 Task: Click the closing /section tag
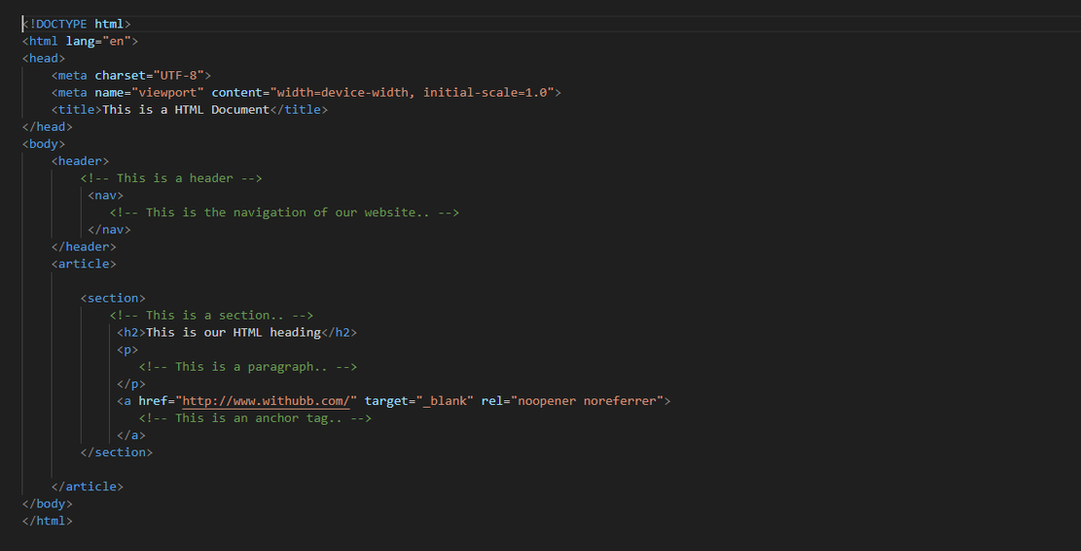(117, 452)
